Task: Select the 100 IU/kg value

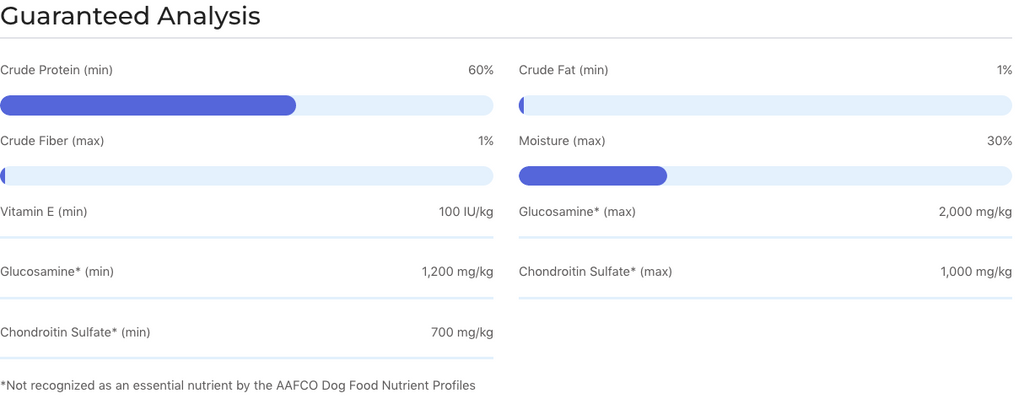Action: tap(466, 212)
